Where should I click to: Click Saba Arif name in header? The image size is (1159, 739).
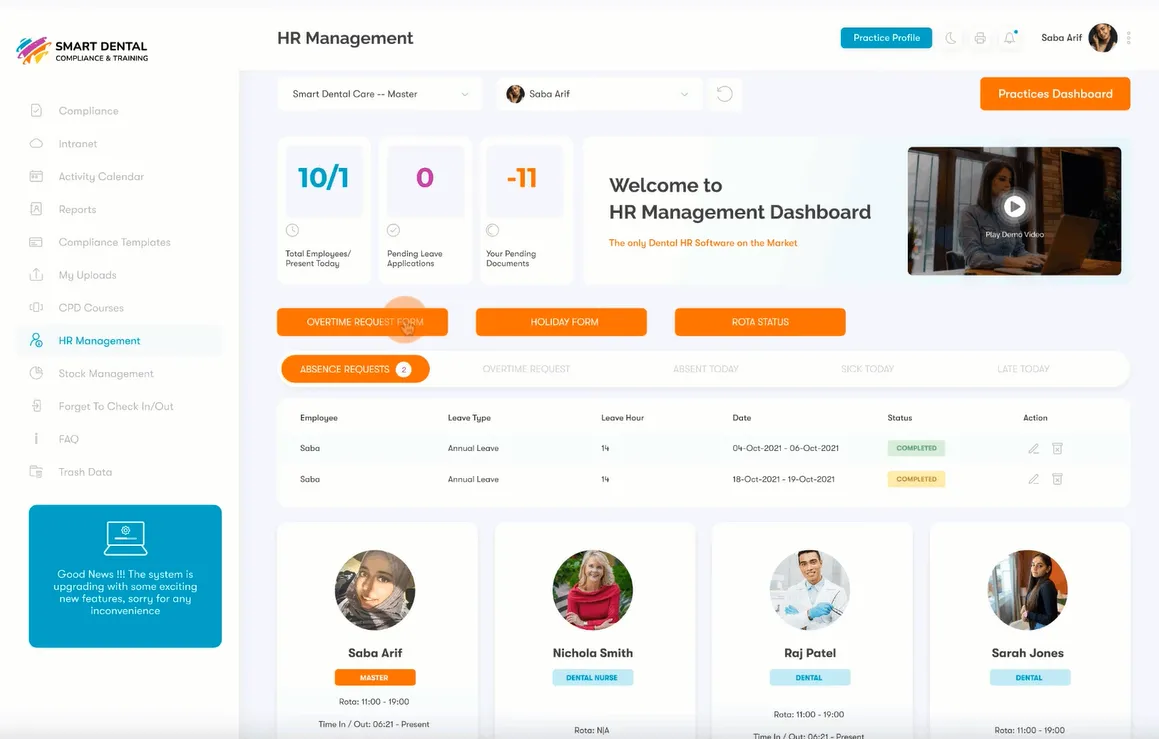(x=1061, y=38)
